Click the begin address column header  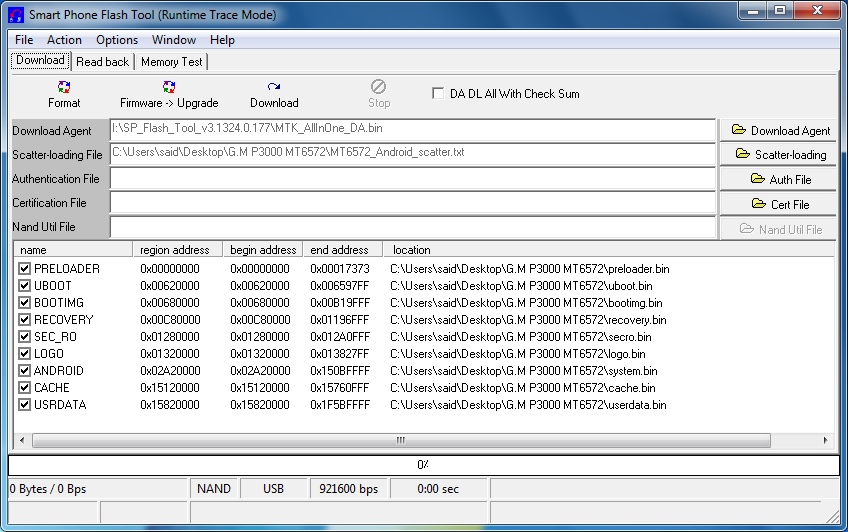point(263,250)
